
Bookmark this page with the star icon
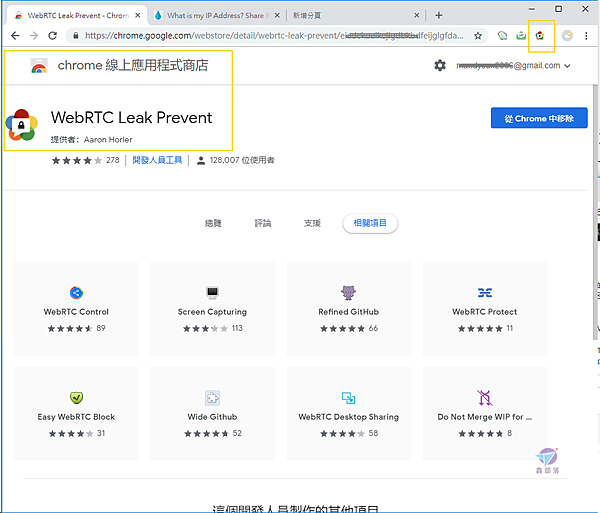tap(478, 36)
